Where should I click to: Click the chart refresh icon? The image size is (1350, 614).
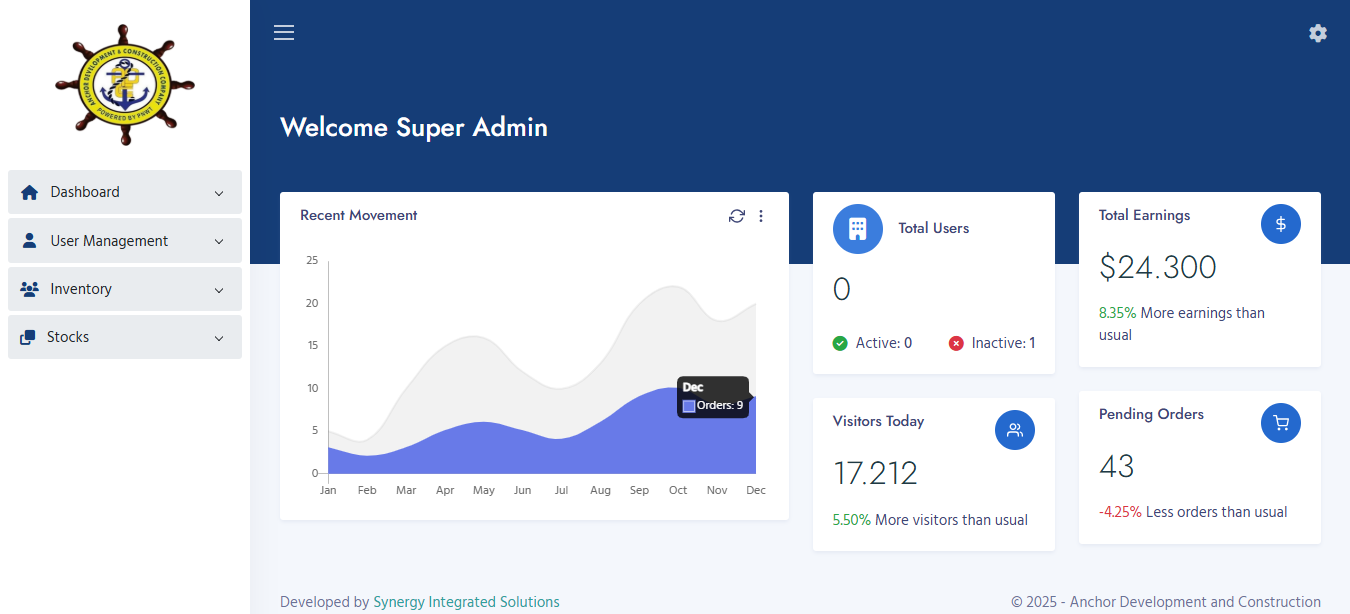coord(737,216)
